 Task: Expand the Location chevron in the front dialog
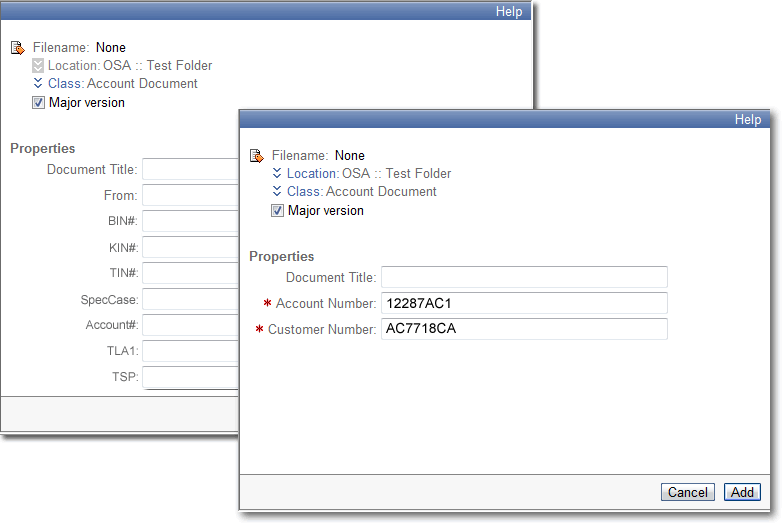tap(277, 173)
